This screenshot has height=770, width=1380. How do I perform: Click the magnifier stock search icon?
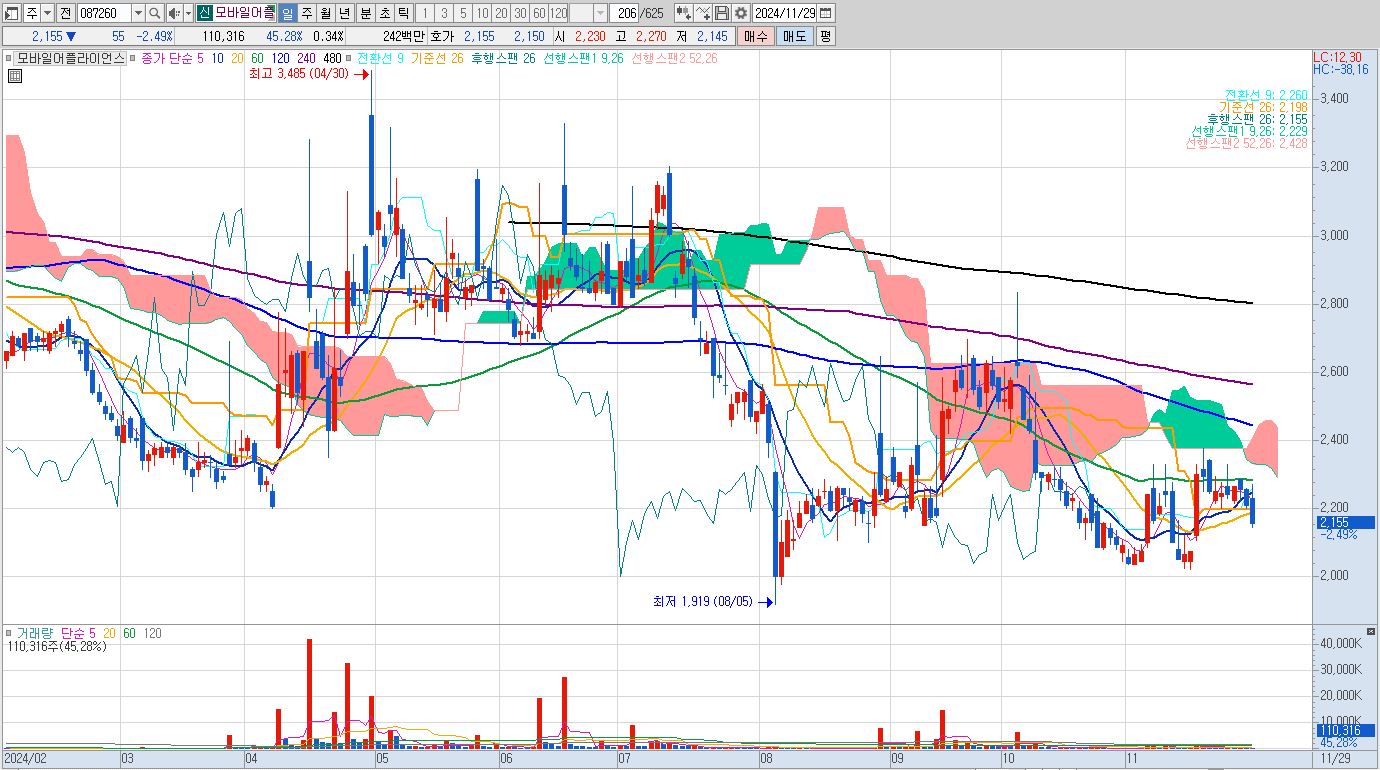pos(155,13)
